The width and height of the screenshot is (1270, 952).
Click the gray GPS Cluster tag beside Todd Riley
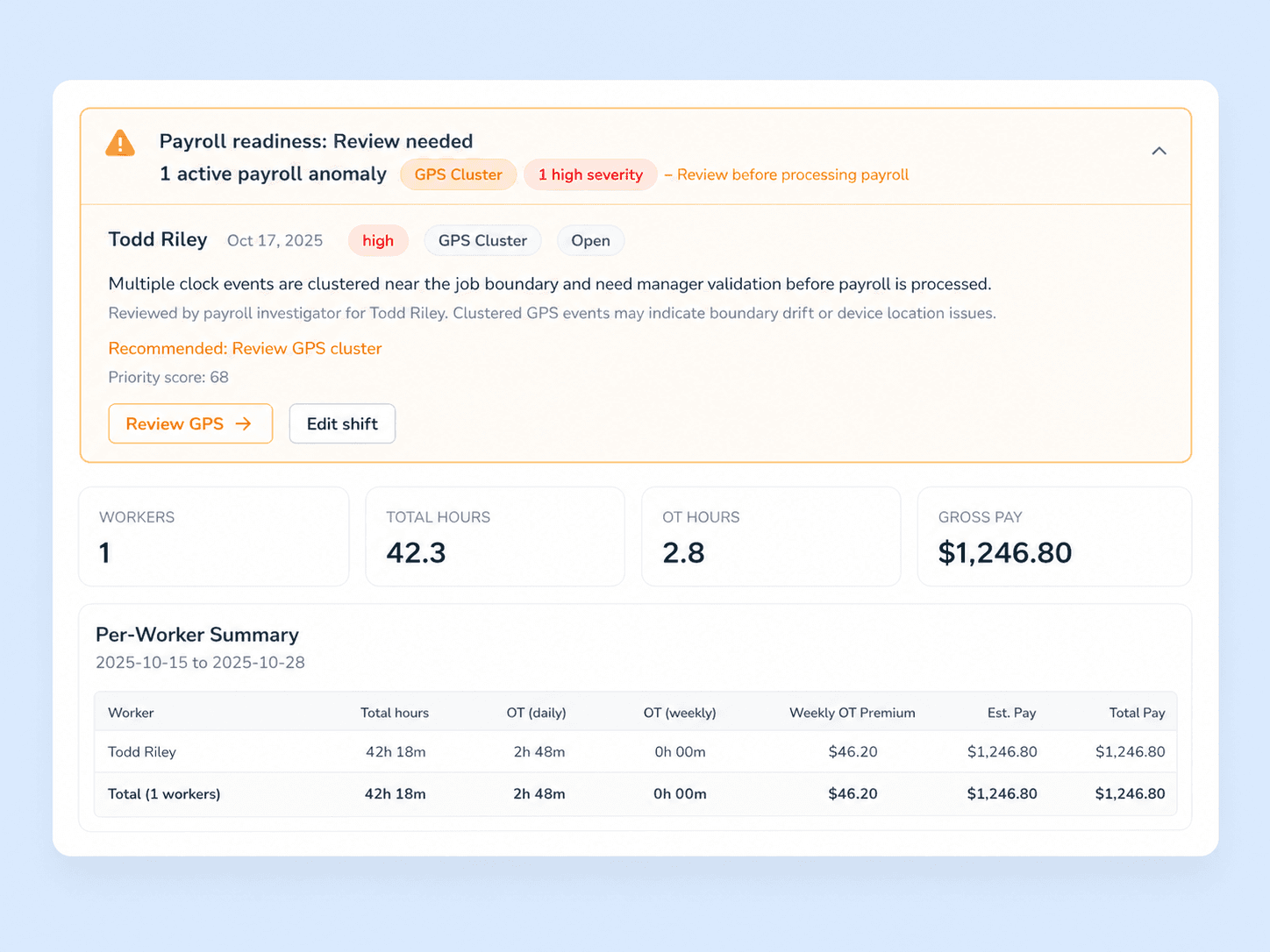click(482, 240)
